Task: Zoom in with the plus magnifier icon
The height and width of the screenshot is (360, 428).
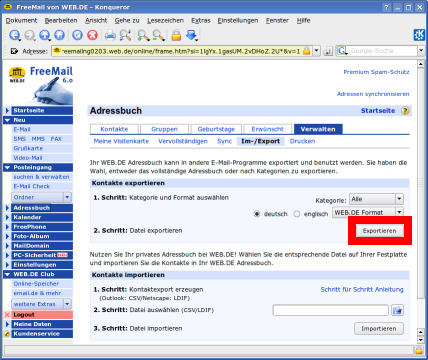Action: 143,35
